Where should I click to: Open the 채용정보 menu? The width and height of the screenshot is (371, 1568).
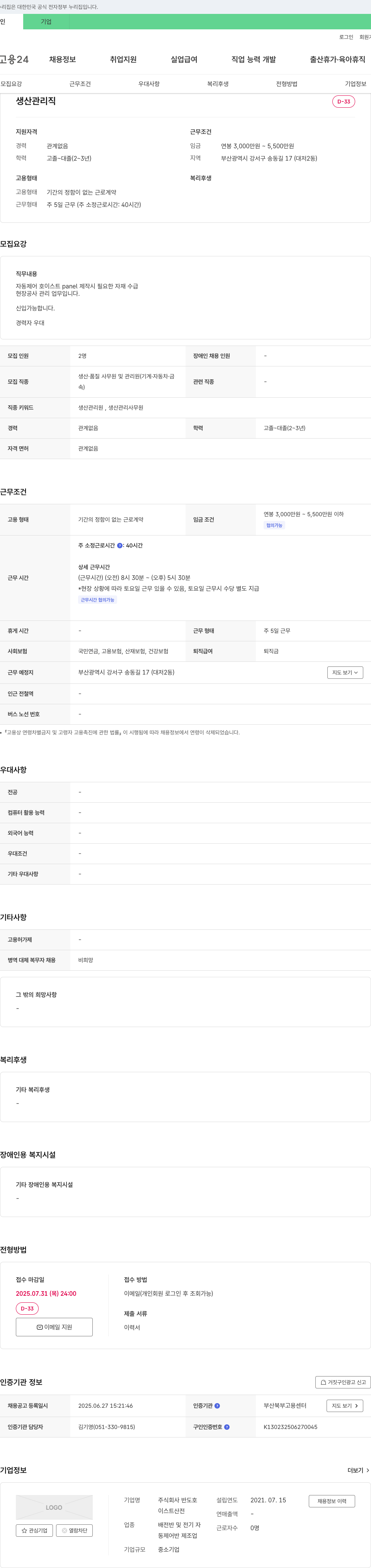[63, 59]
